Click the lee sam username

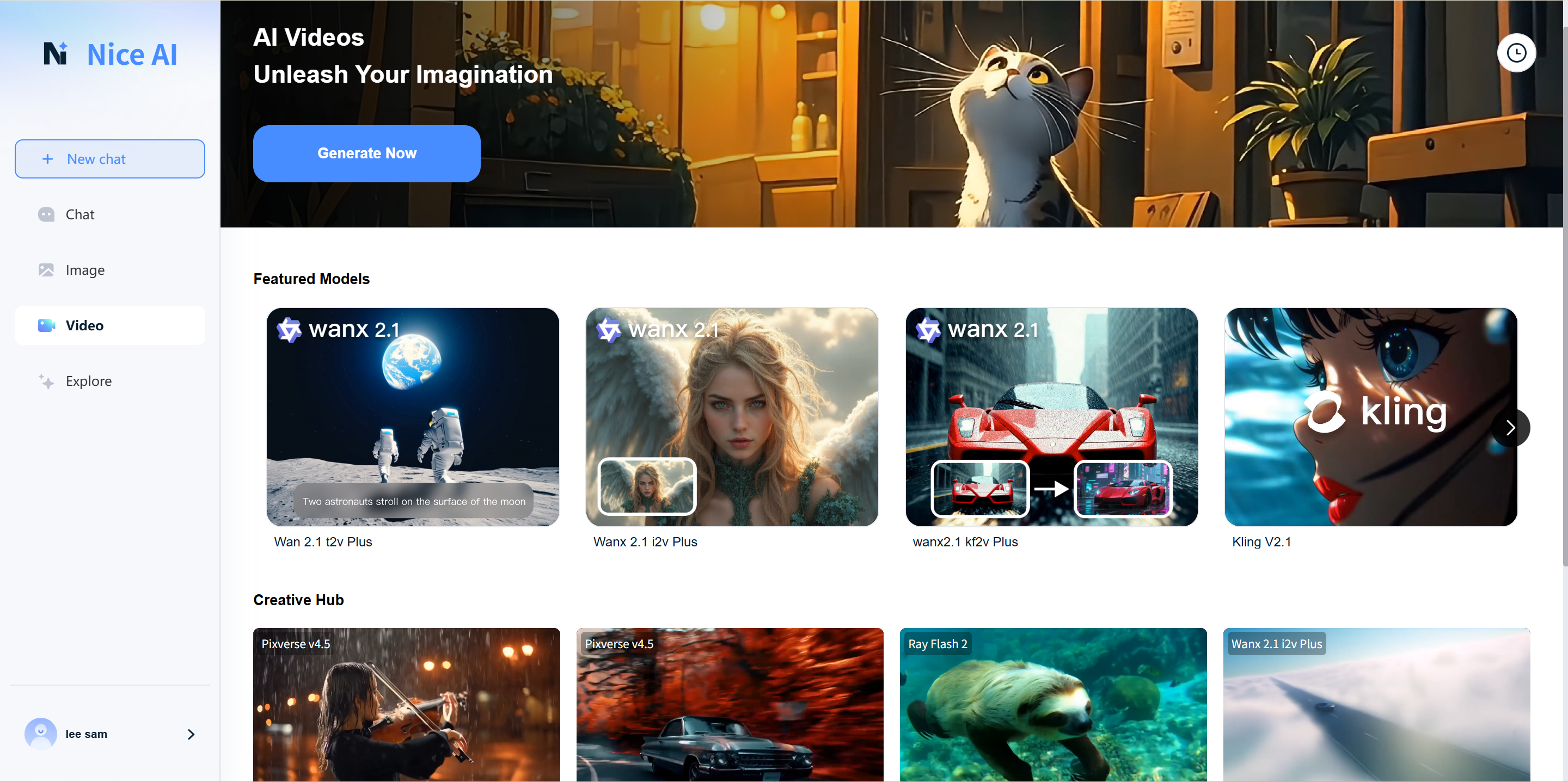click(87, 734)
